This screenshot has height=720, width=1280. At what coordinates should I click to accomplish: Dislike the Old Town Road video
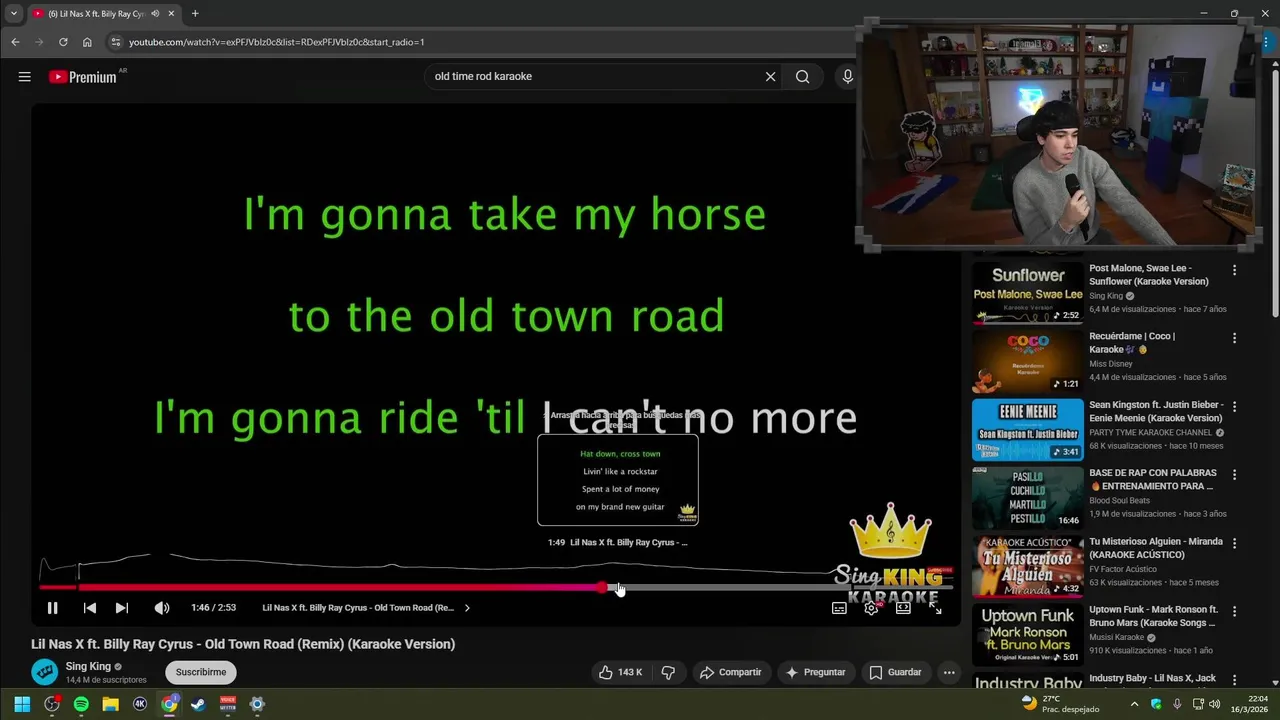[668, 673]
